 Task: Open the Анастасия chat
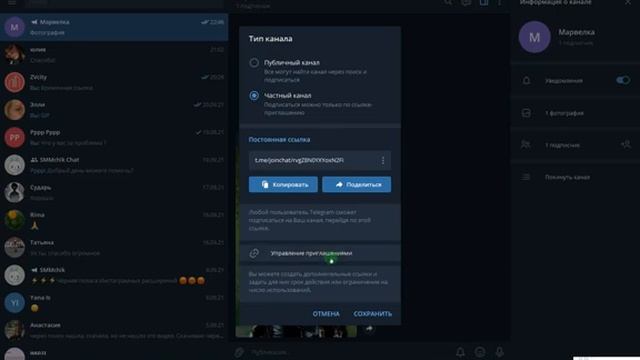pos(114,331)
